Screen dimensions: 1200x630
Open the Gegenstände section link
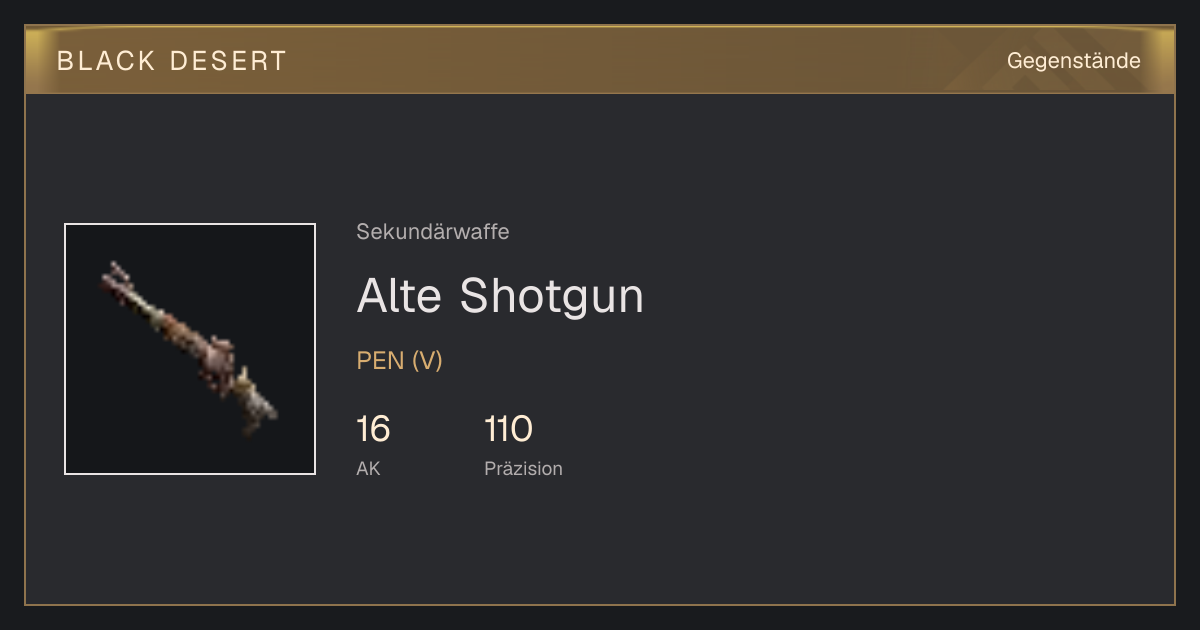pyautogui.click(x=1073, y=61)
